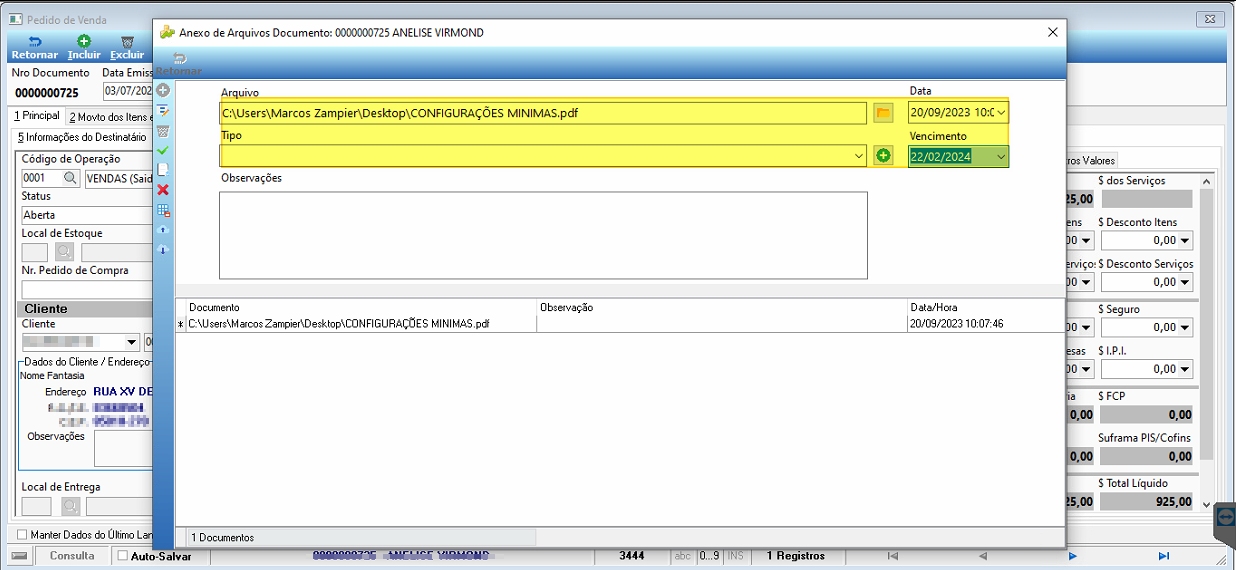Click gray plus add icon in attachment sidebar
The height and width of the screenshot is (570, 1236).
[164, 91]
